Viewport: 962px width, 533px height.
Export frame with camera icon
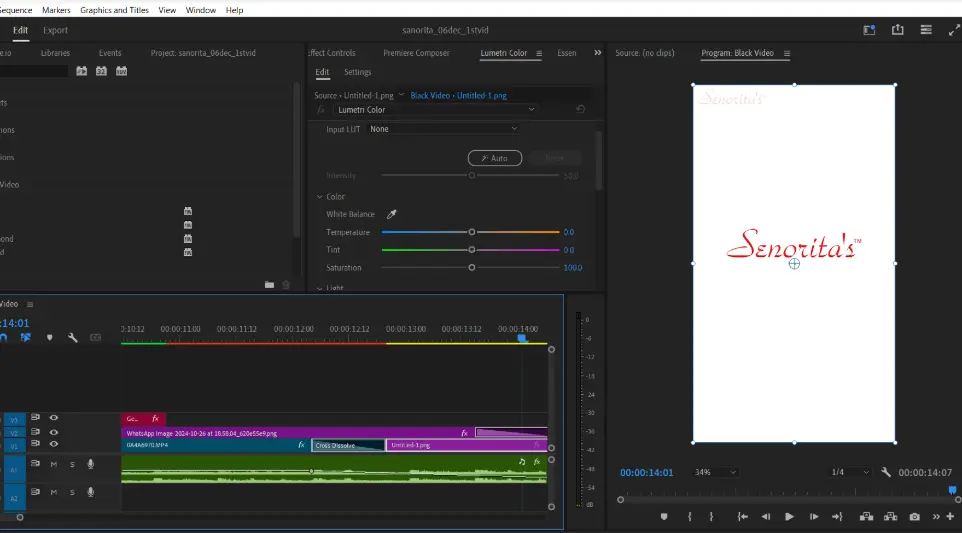click(914, 516)
